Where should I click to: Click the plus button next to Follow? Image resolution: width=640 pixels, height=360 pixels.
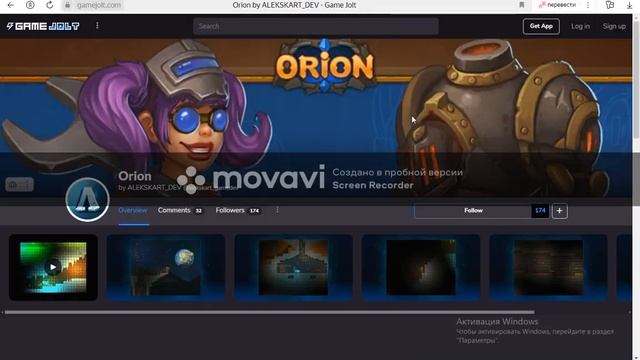(560, 211)
